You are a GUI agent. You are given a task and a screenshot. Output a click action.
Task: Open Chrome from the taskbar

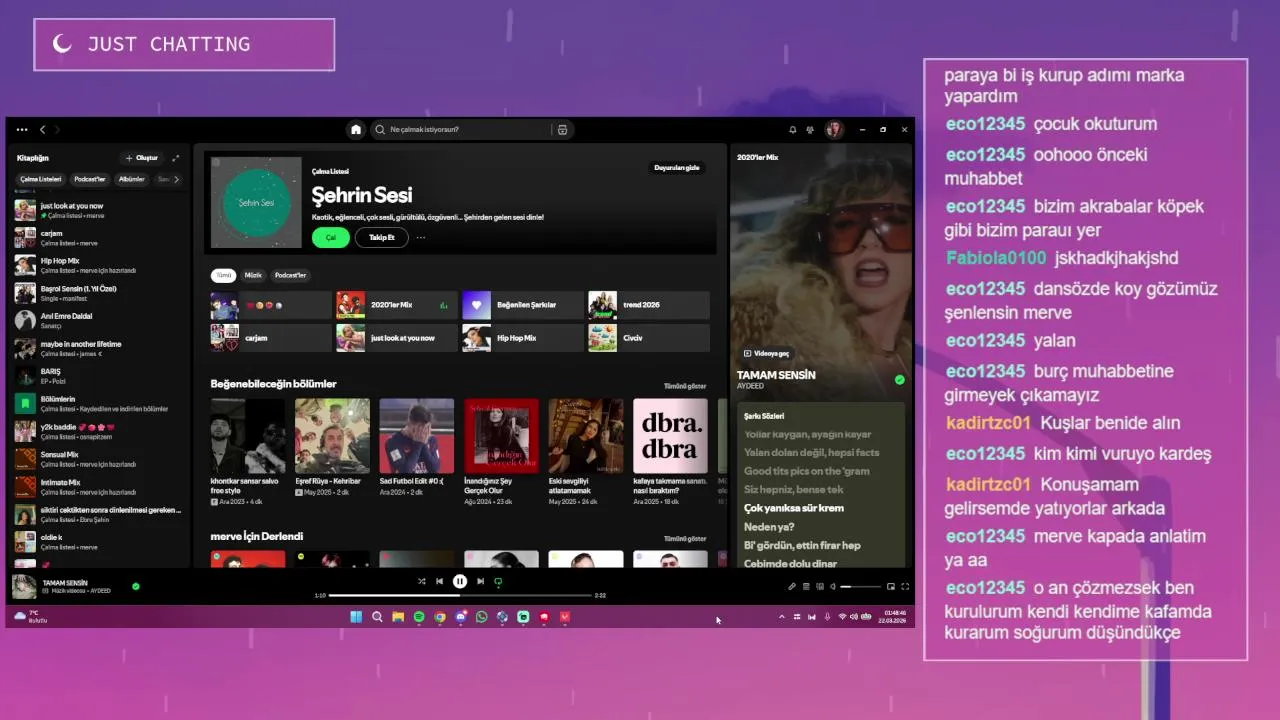(x=440, y=617)
